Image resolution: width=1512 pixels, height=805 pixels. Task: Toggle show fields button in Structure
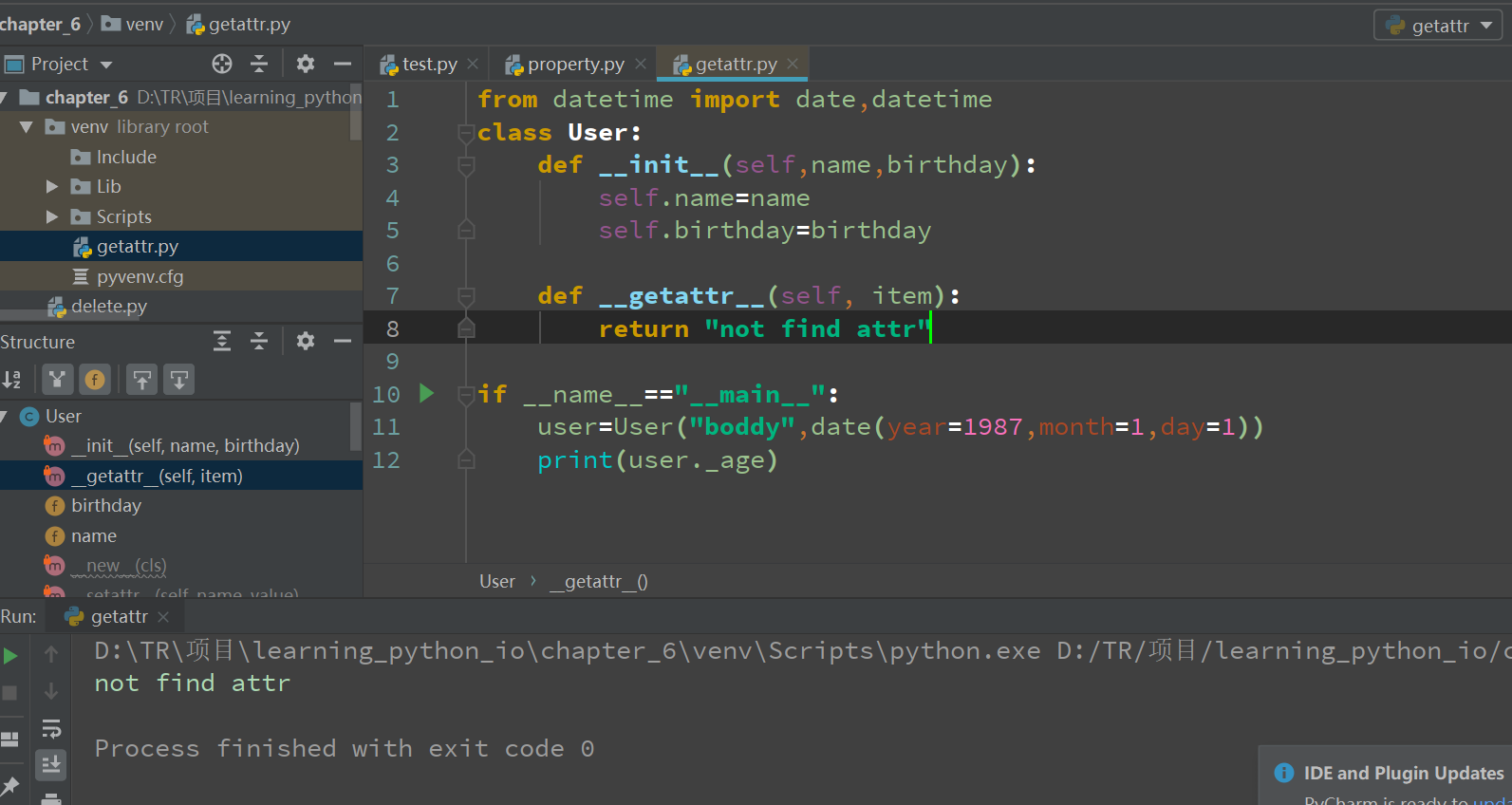(x=95, y=380)
